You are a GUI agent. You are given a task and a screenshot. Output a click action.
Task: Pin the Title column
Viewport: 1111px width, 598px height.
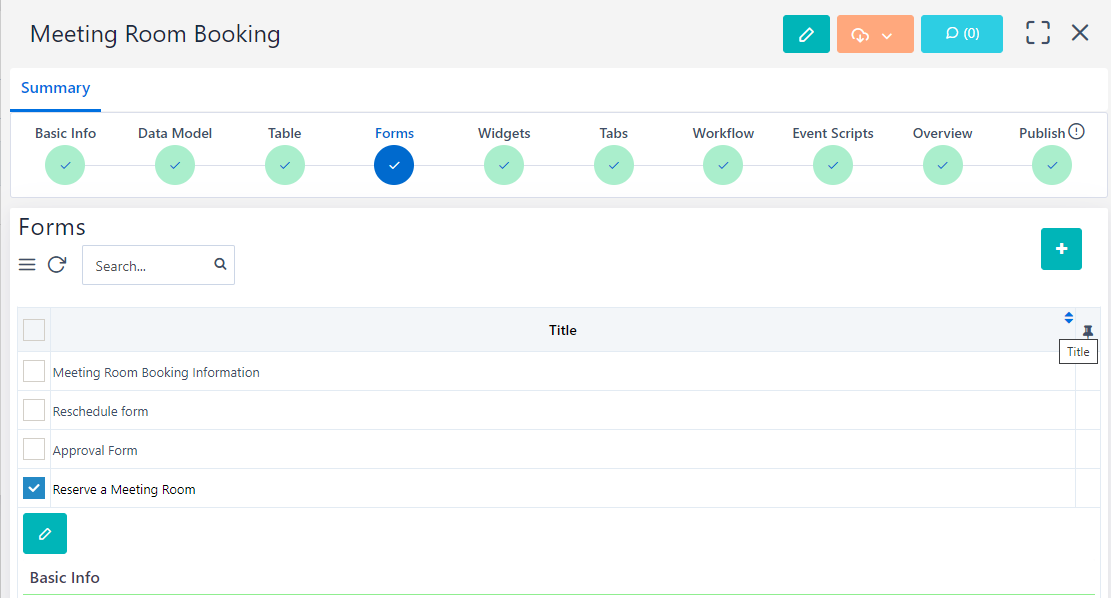point(1088,331)
